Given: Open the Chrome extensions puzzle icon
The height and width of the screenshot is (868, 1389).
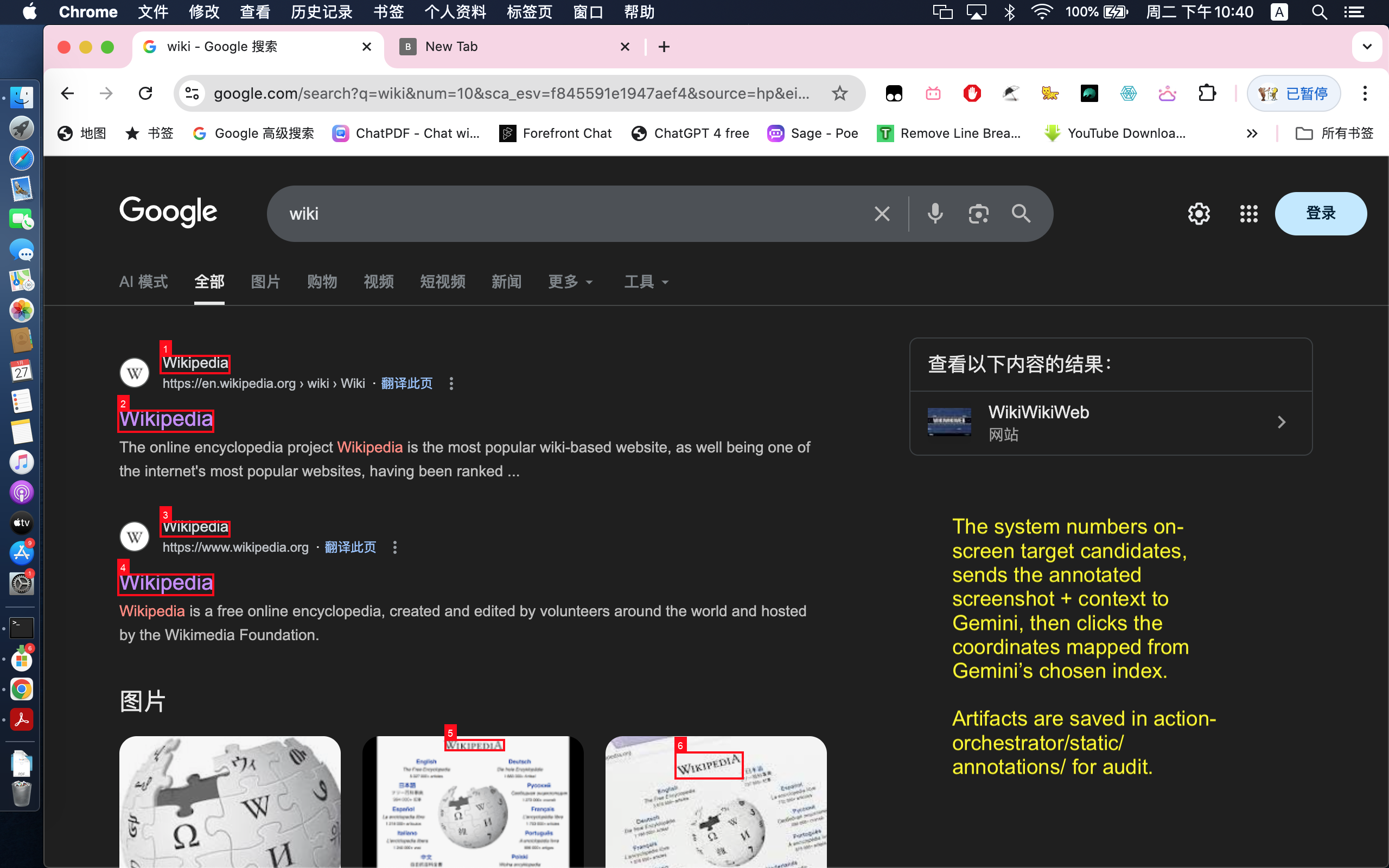Looking at the screenshot, I should (1207, 93).
